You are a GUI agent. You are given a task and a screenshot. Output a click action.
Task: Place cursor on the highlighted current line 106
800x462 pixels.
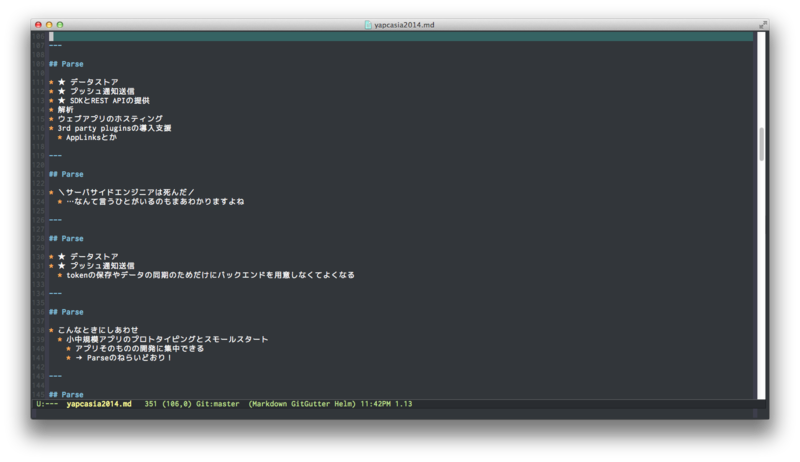click(401, 36)
